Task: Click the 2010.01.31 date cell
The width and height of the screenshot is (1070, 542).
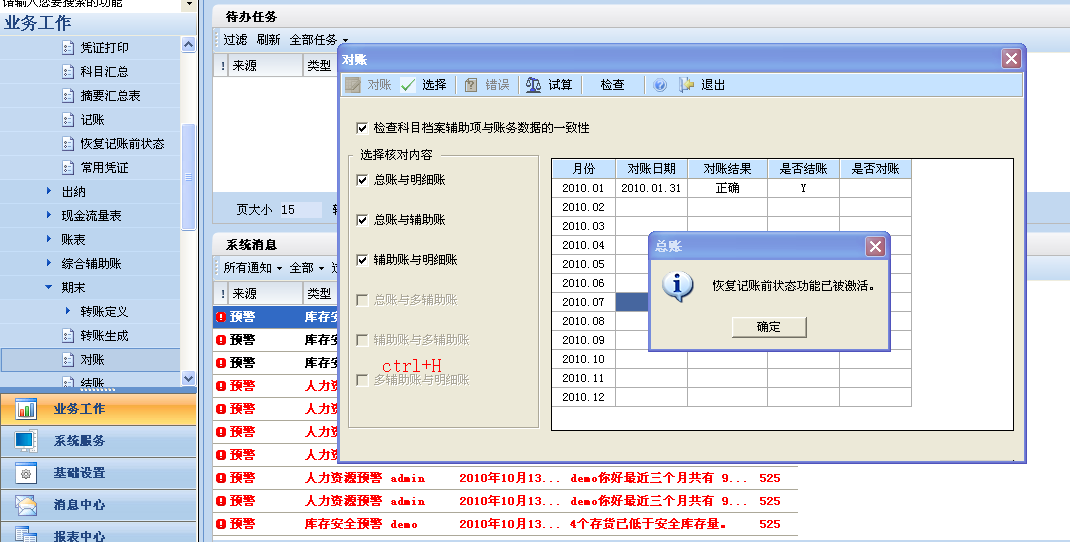Action: (x=651, y=188)
